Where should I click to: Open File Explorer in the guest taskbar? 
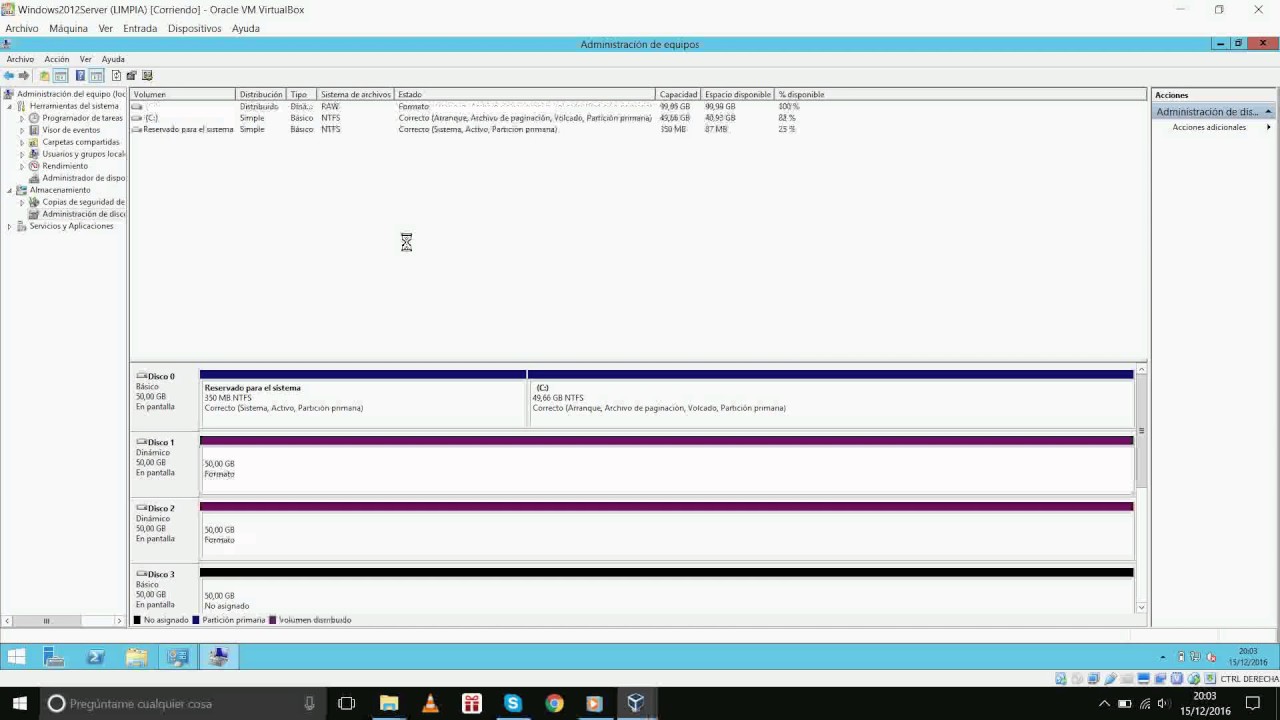(x=137, y=657)
